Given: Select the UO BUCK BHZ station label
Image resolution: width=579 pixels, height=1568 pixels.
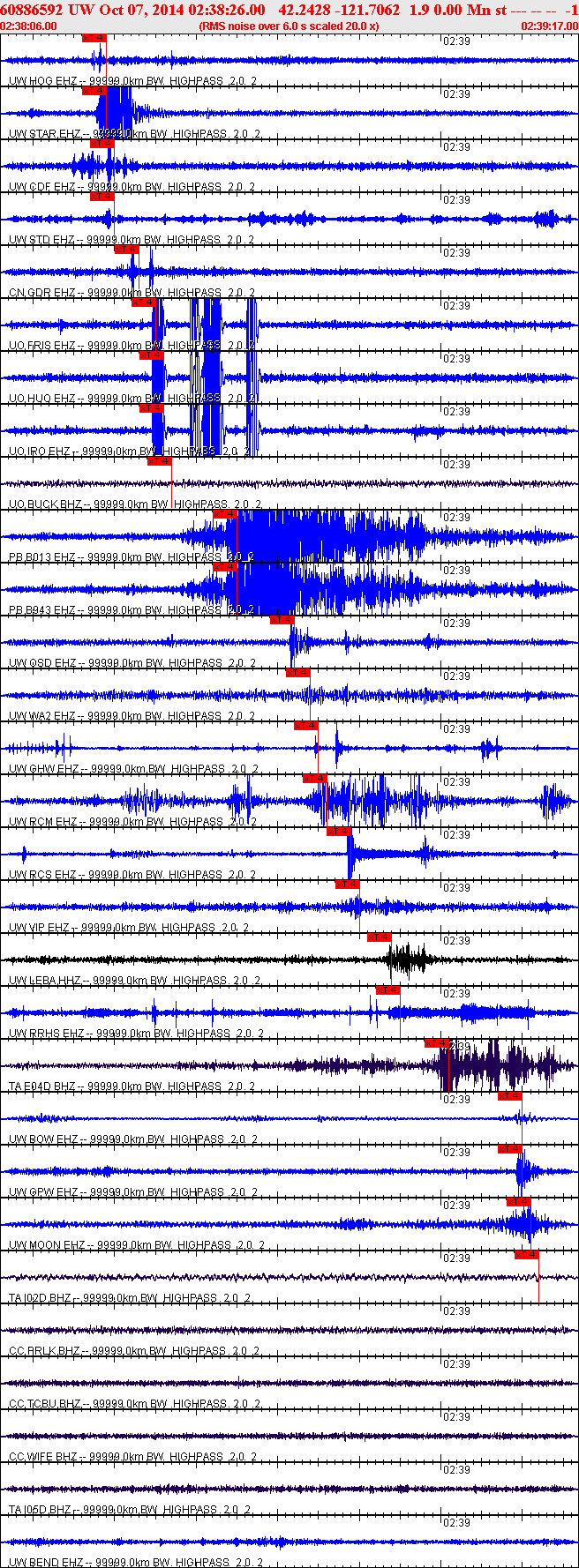Looking at the screenshot, I should point(135,504).
